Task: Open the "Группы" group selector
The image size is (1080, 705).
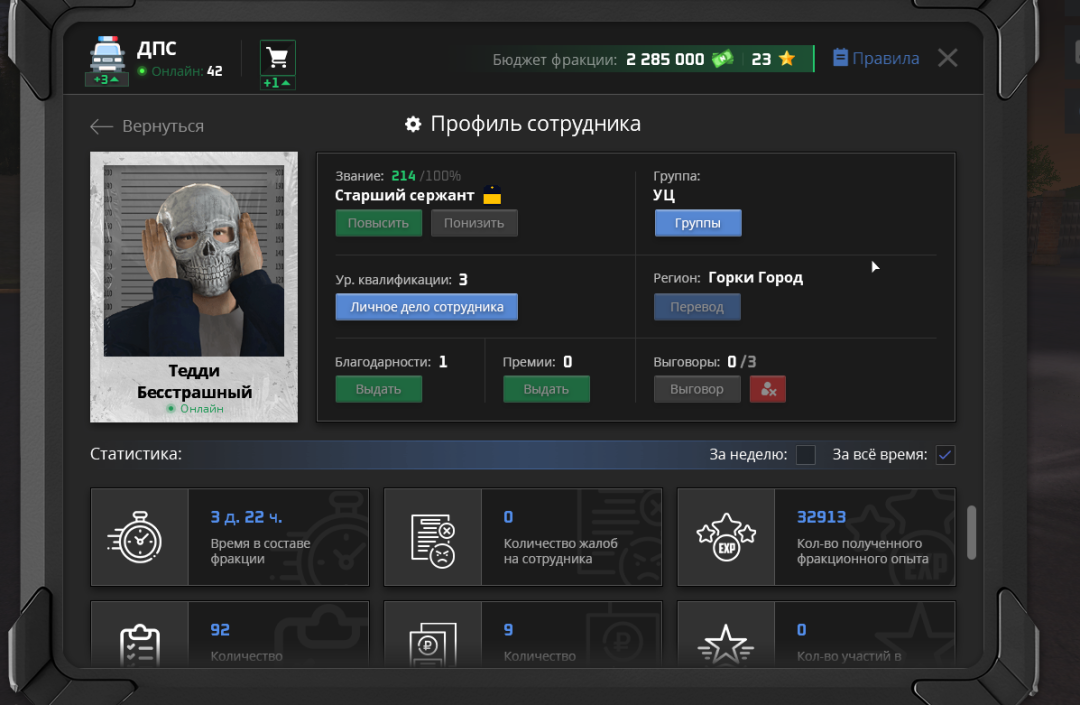Action: pos(698,223)
